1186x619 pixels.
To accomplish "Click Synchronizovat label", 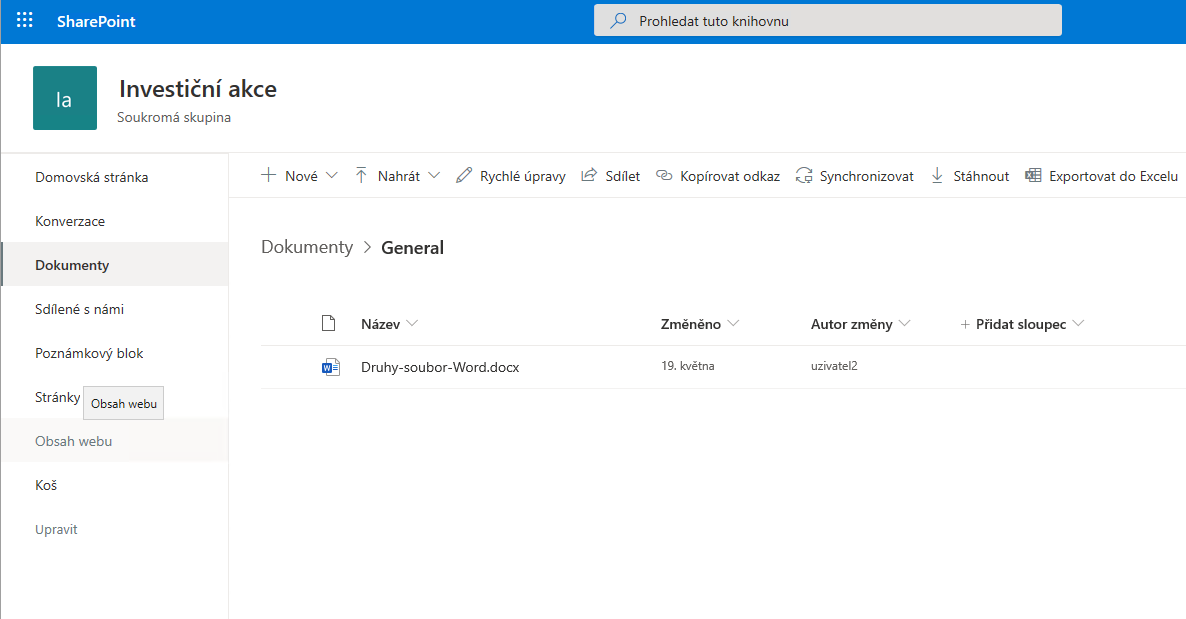I will [867, 176].
